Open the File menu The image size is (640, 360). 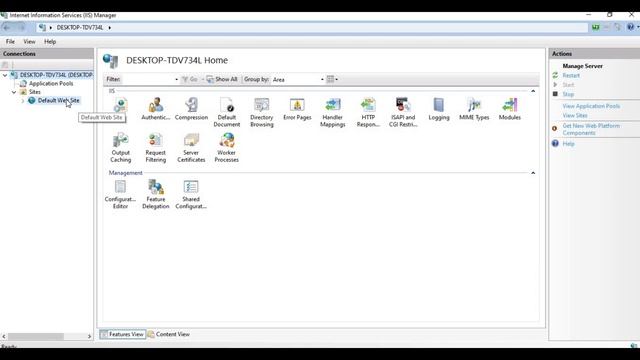(x=10, y=42)
